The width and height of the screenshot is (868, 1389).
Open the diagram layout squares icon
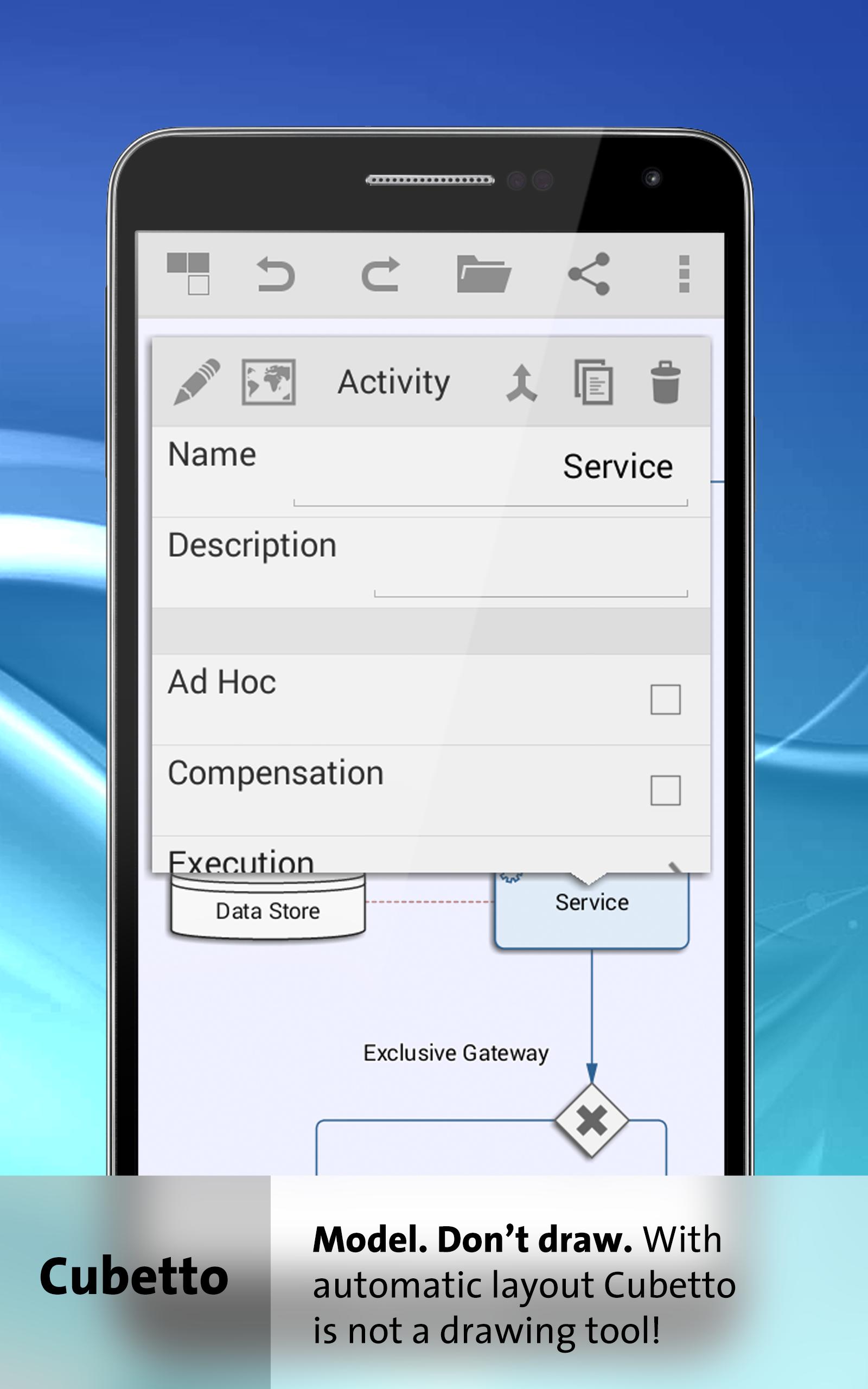click(x=188, y=274)
